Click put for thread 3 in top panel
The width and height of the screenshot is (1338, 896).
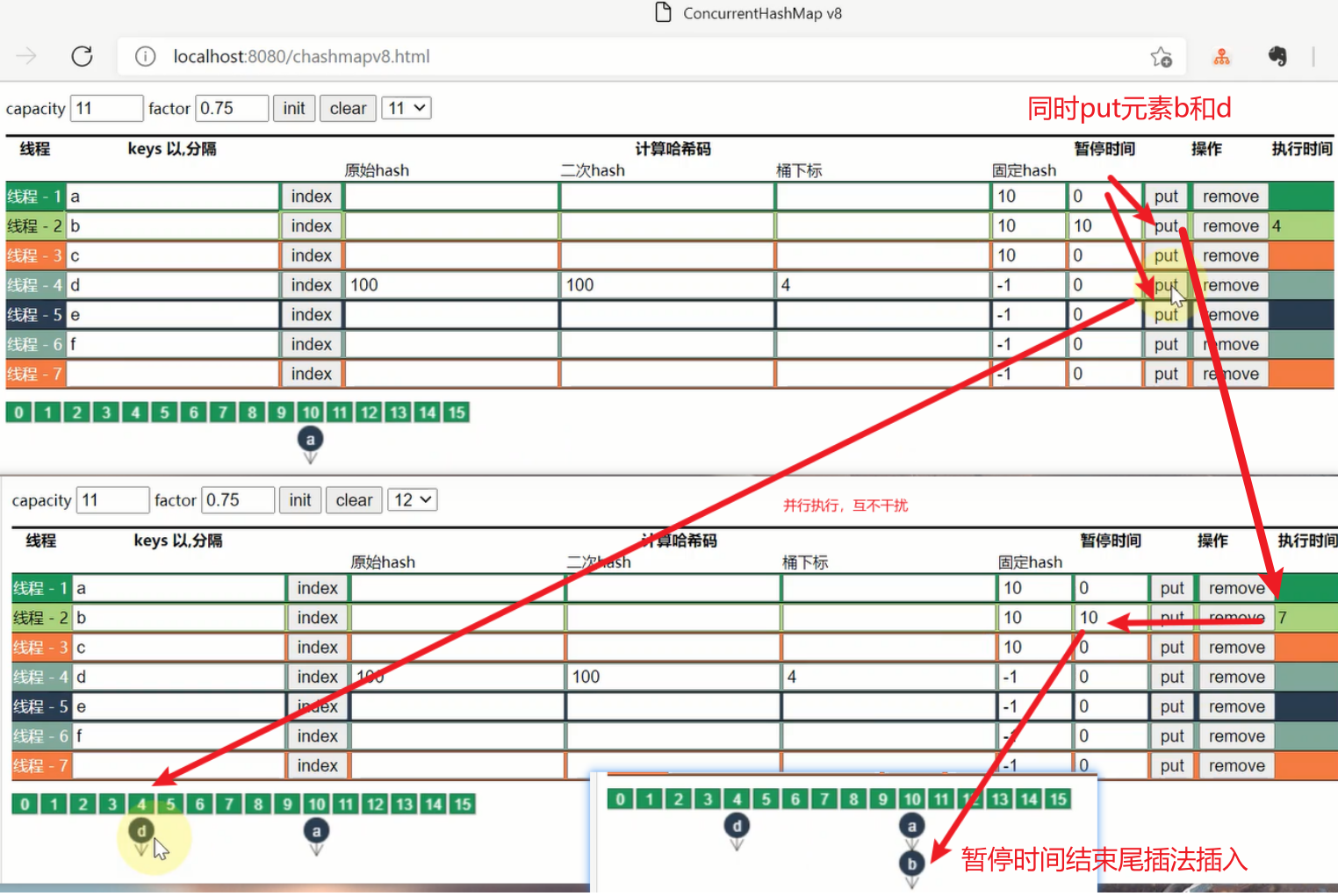pyautogui.click(x=1166, y=255)
